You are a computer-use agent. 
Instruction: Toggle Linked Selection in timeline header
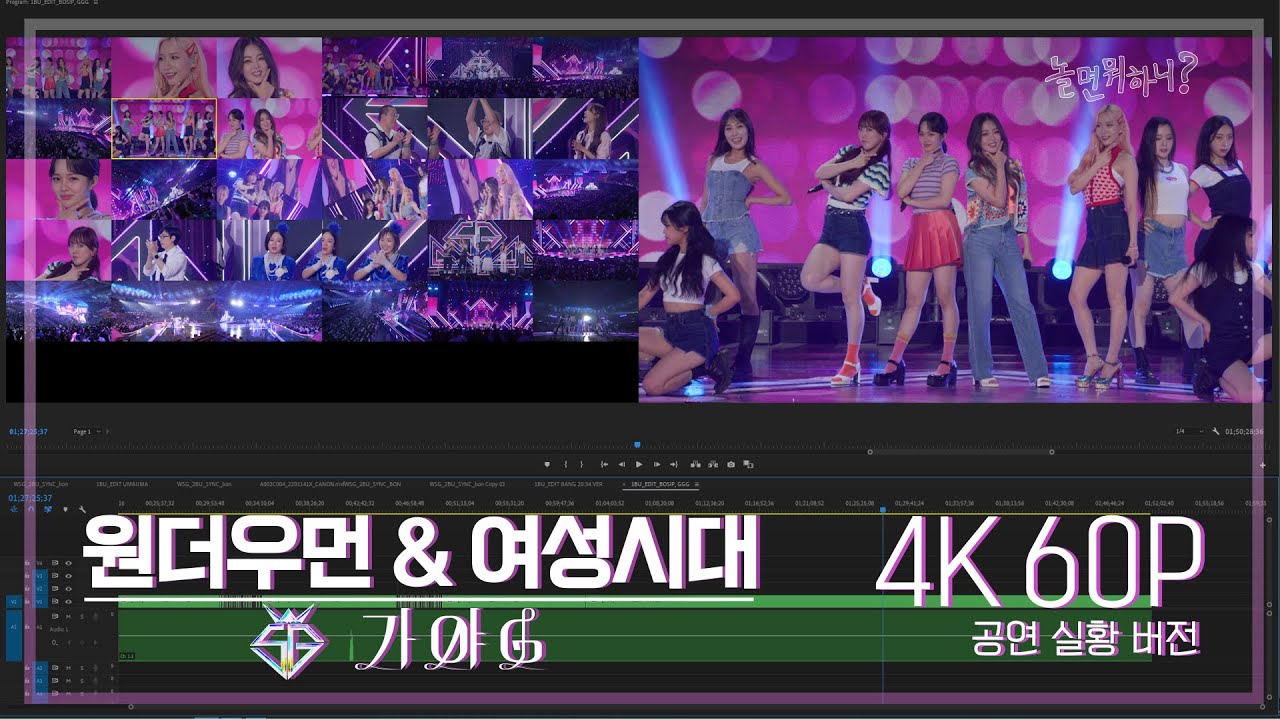(48, 509)
